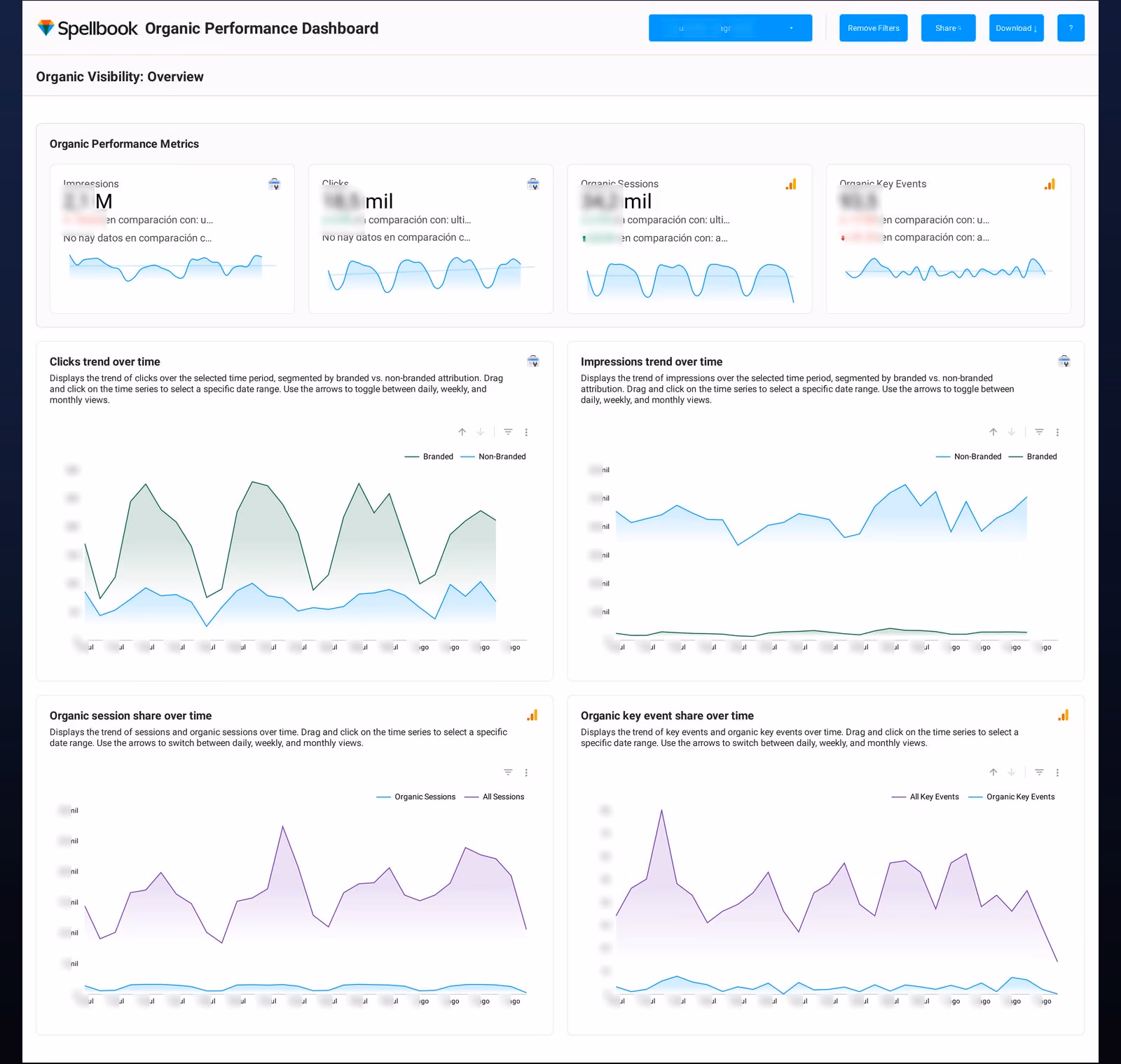Toggle All Sessions legend item
The height and width of the screenshot is (1064, 1121).
click(x=495, y=797)
